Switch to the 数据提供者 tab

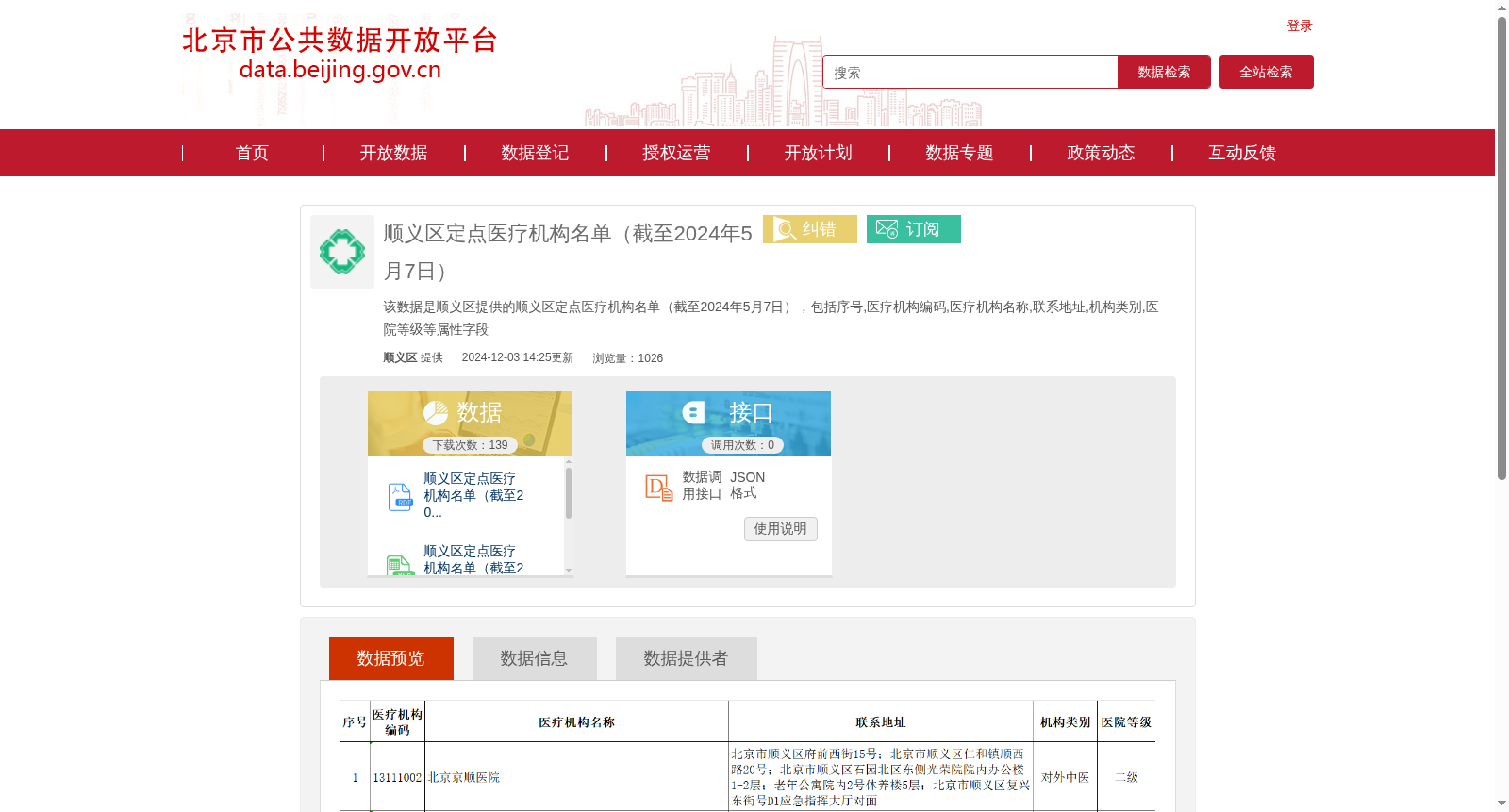point(687,658)
